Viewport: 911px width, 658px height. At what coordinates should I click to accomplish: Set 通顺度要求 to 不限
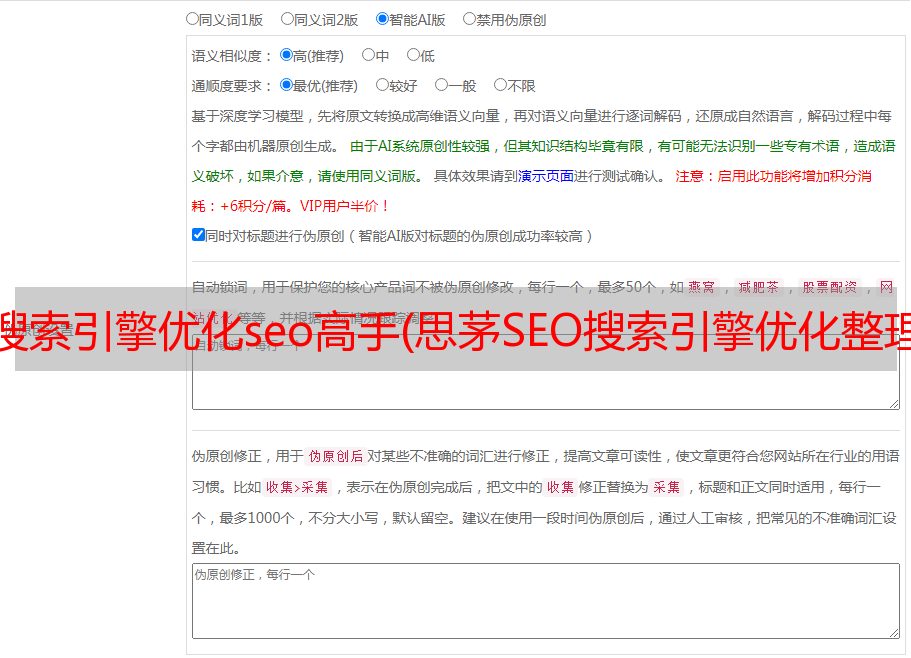coord(500,85)
